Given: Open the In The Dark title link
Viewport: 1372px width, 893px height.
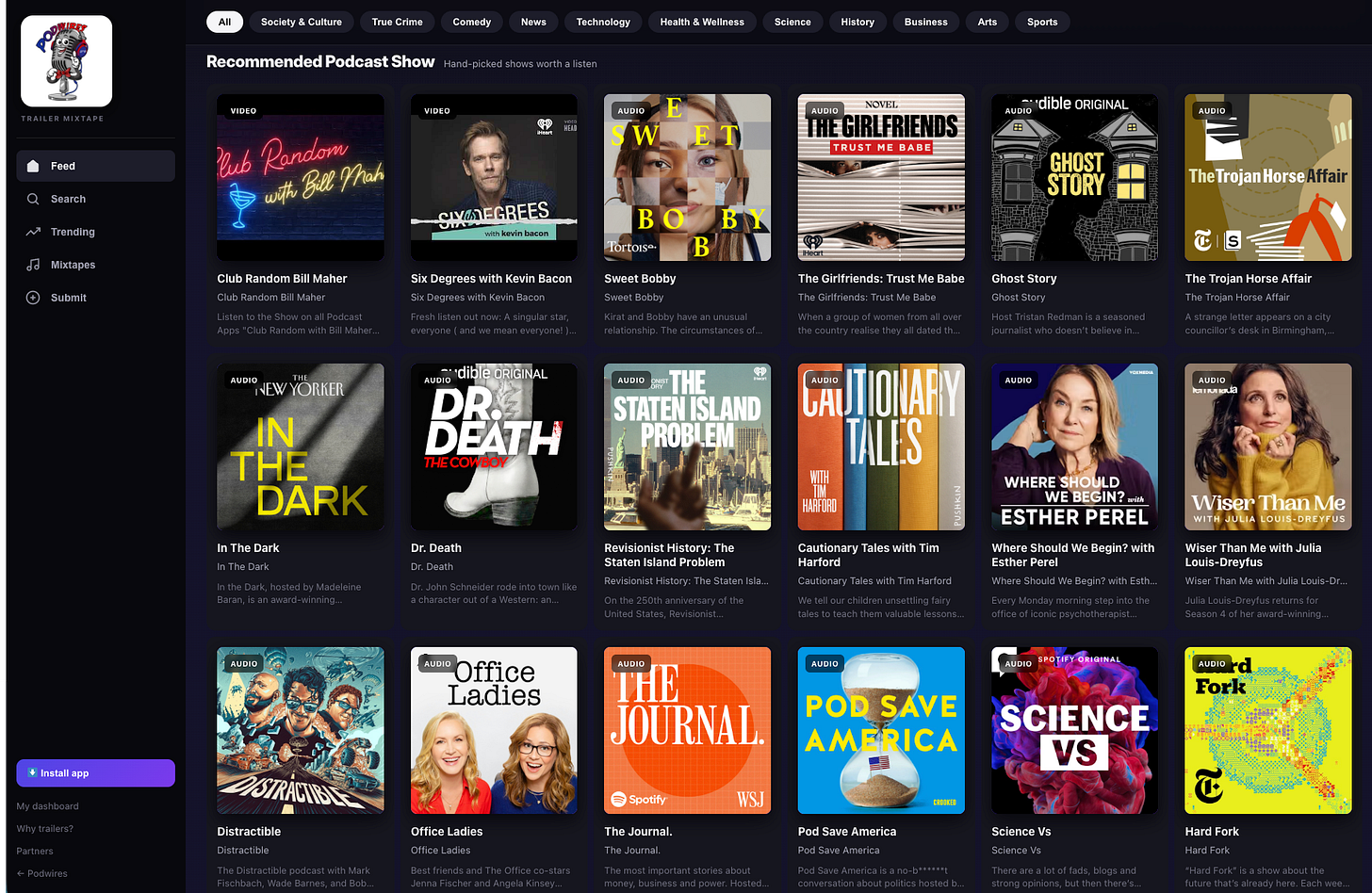Looking at the screenshot, I should pyautogui.click(x=248, y=548).
